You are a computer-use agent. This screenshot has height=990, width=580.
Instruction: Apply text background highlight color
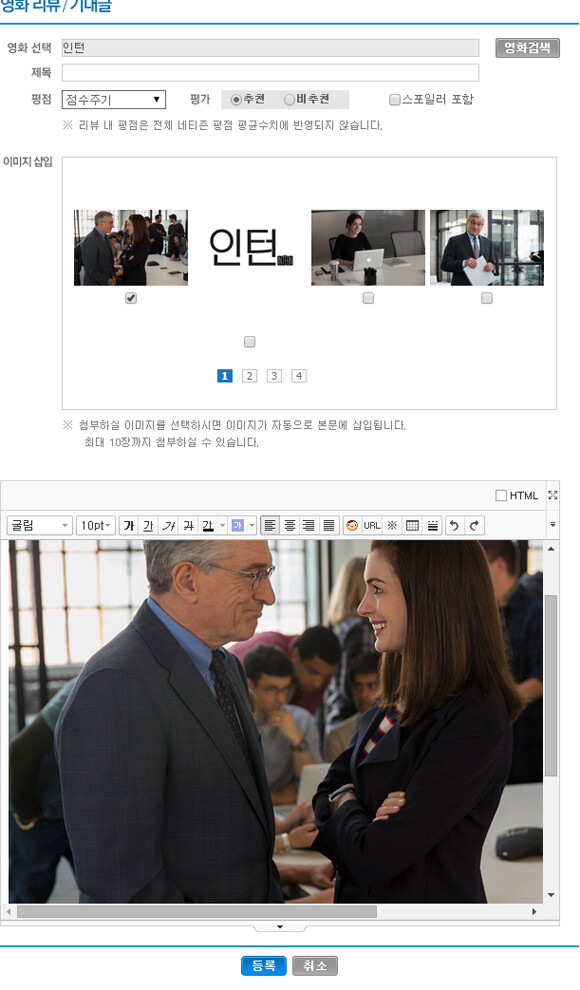237,525
